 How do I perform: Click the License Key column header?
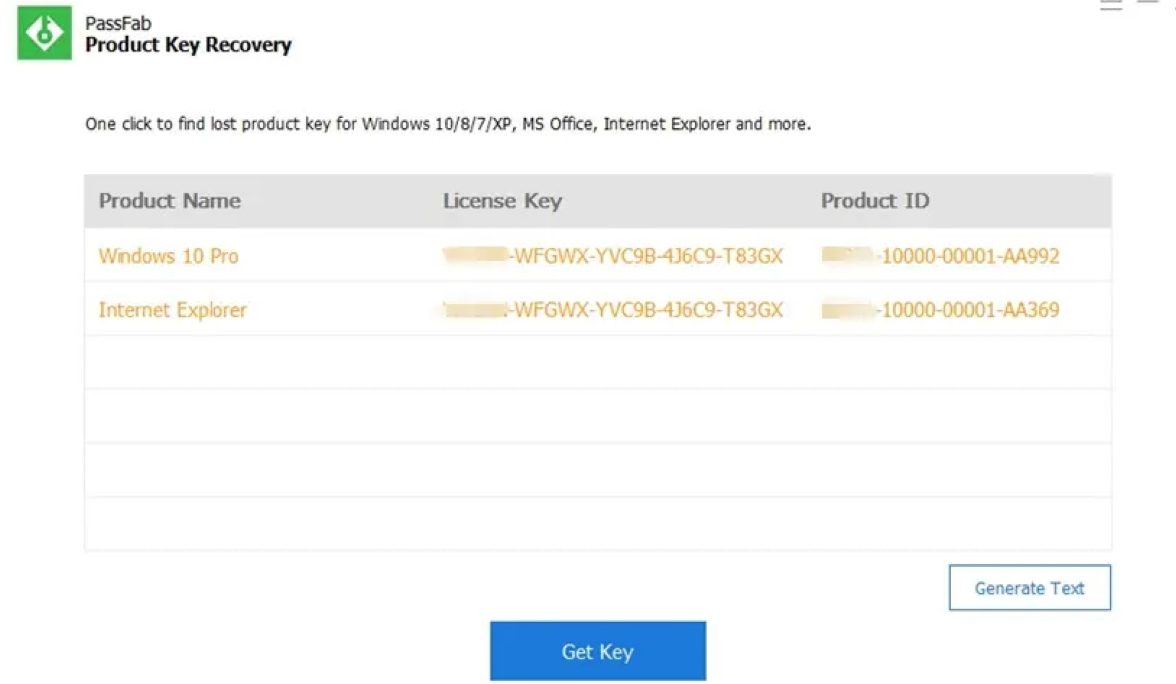(x=502, y=201)
